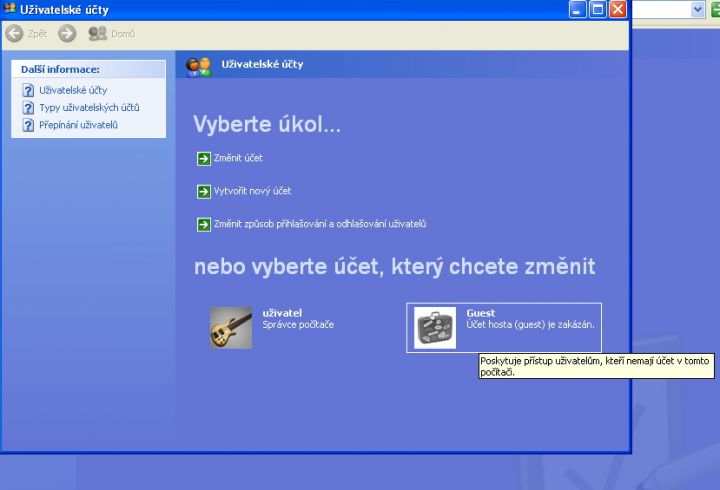Image resolution: width=720 pixels, height=490 pixels.
Task: Click green arrow next to Vytvořit nový účet
Action: (x=204, y=191)
